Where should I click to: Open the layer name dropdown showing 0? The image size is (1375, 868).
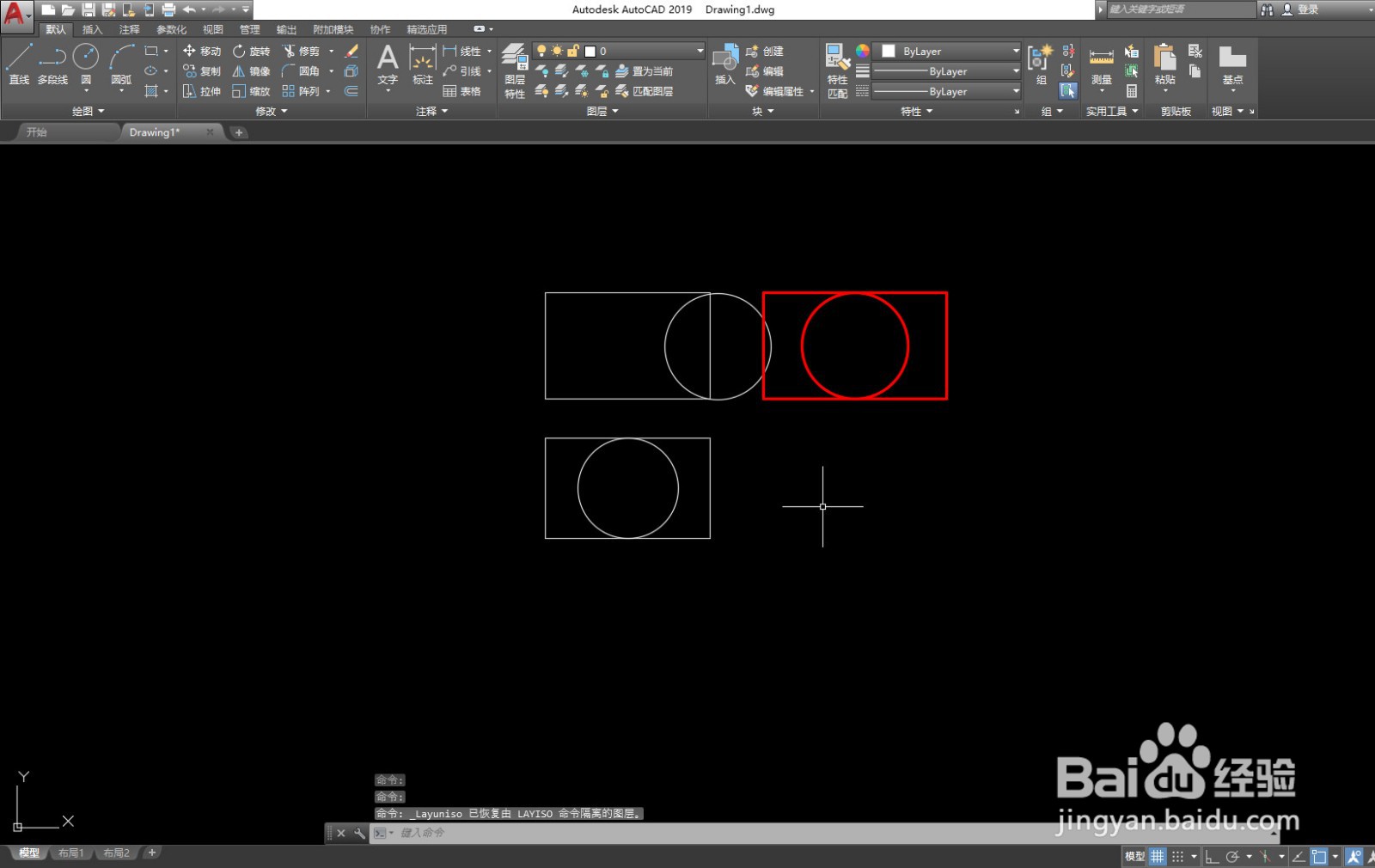click(x=619, y=51)
